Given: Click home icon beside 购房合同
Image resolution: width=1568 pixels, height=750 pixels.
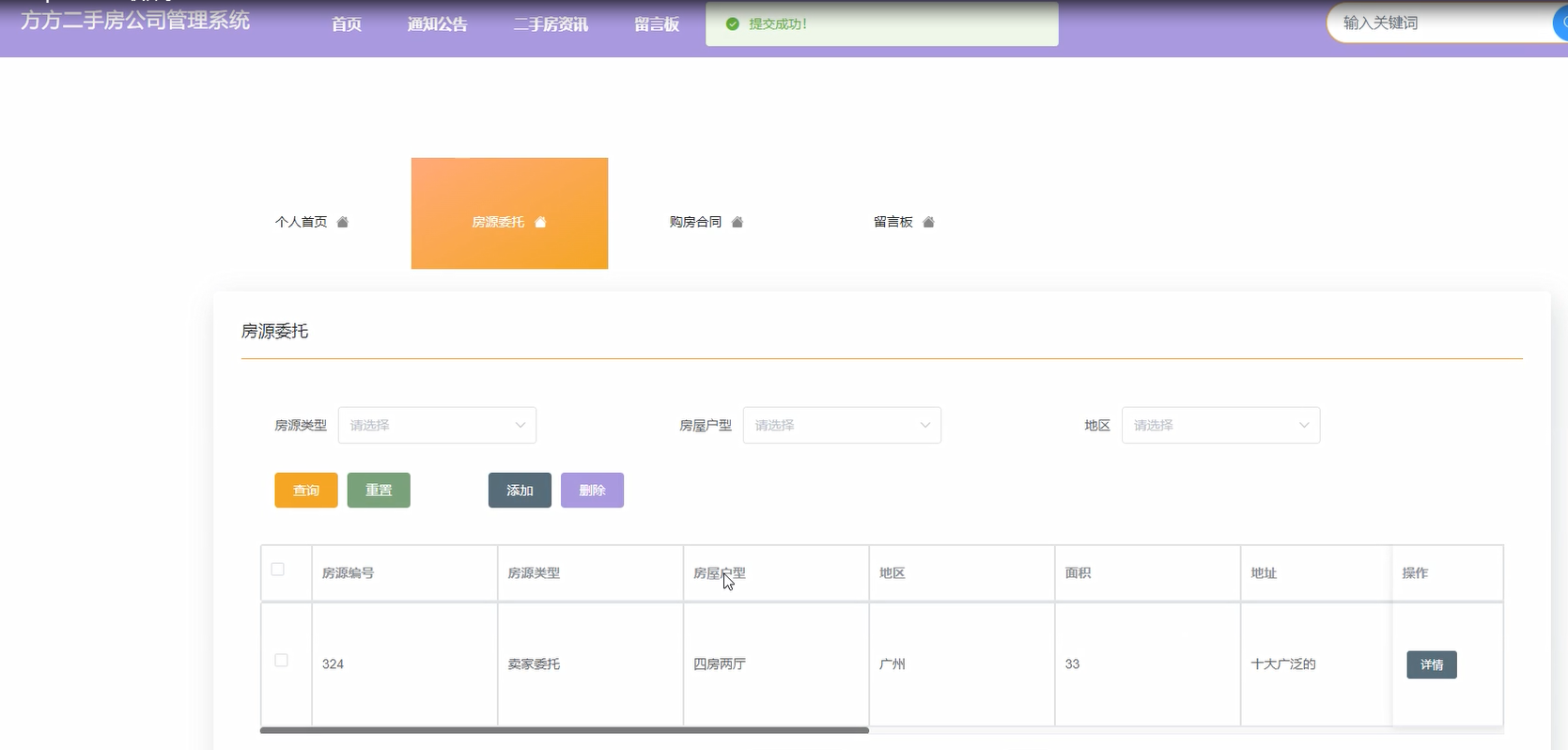Looking at the screenshot, I should 737,222.
